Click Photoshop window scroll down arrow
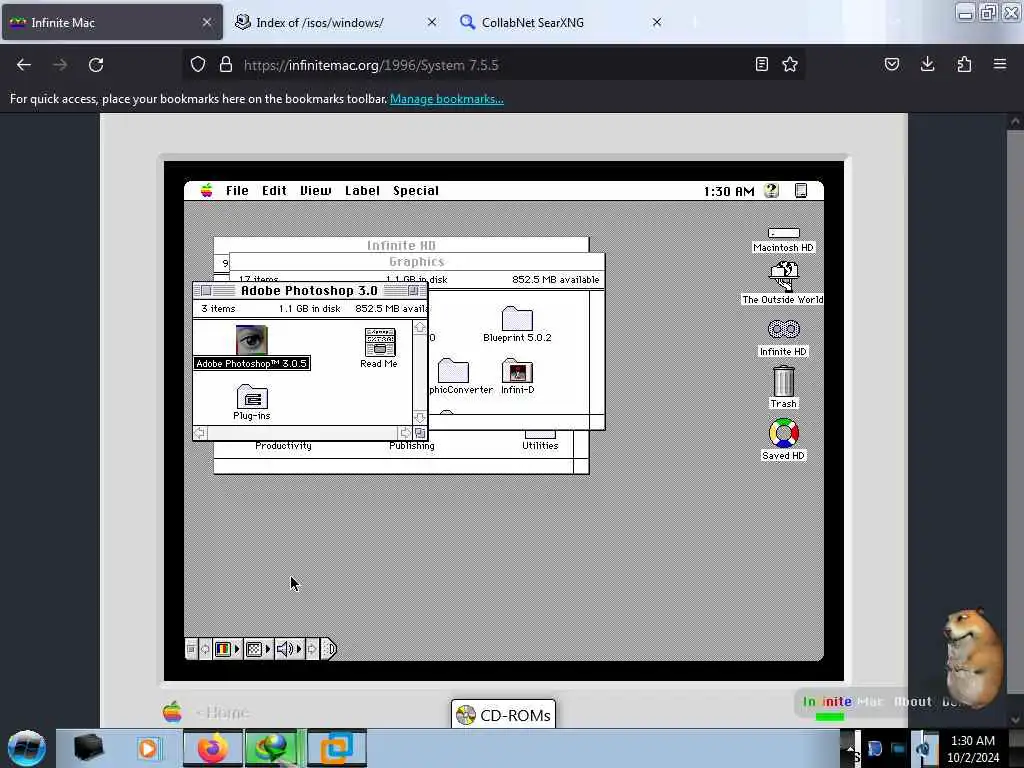Screen dimensions: 1024x768 pyautogui.click(x=420, y=417)
